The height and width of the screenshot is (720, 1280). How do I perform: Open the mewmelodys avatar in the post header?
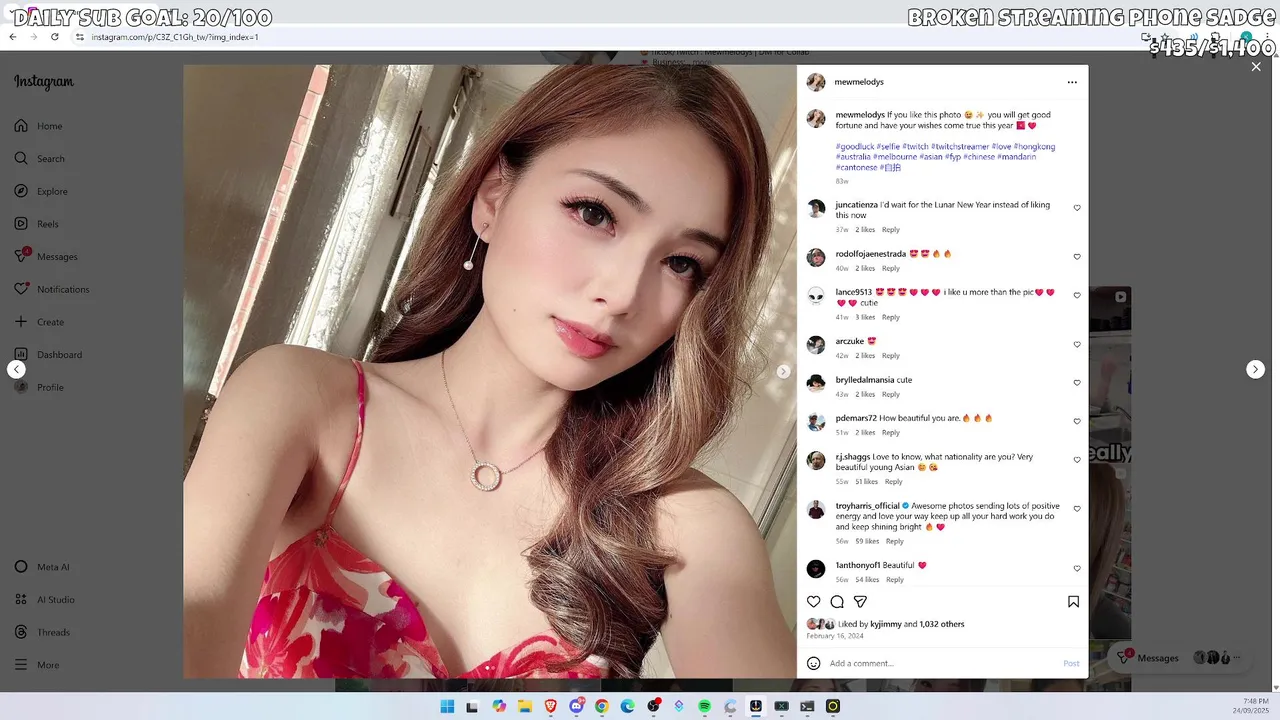tap(816, 82)
